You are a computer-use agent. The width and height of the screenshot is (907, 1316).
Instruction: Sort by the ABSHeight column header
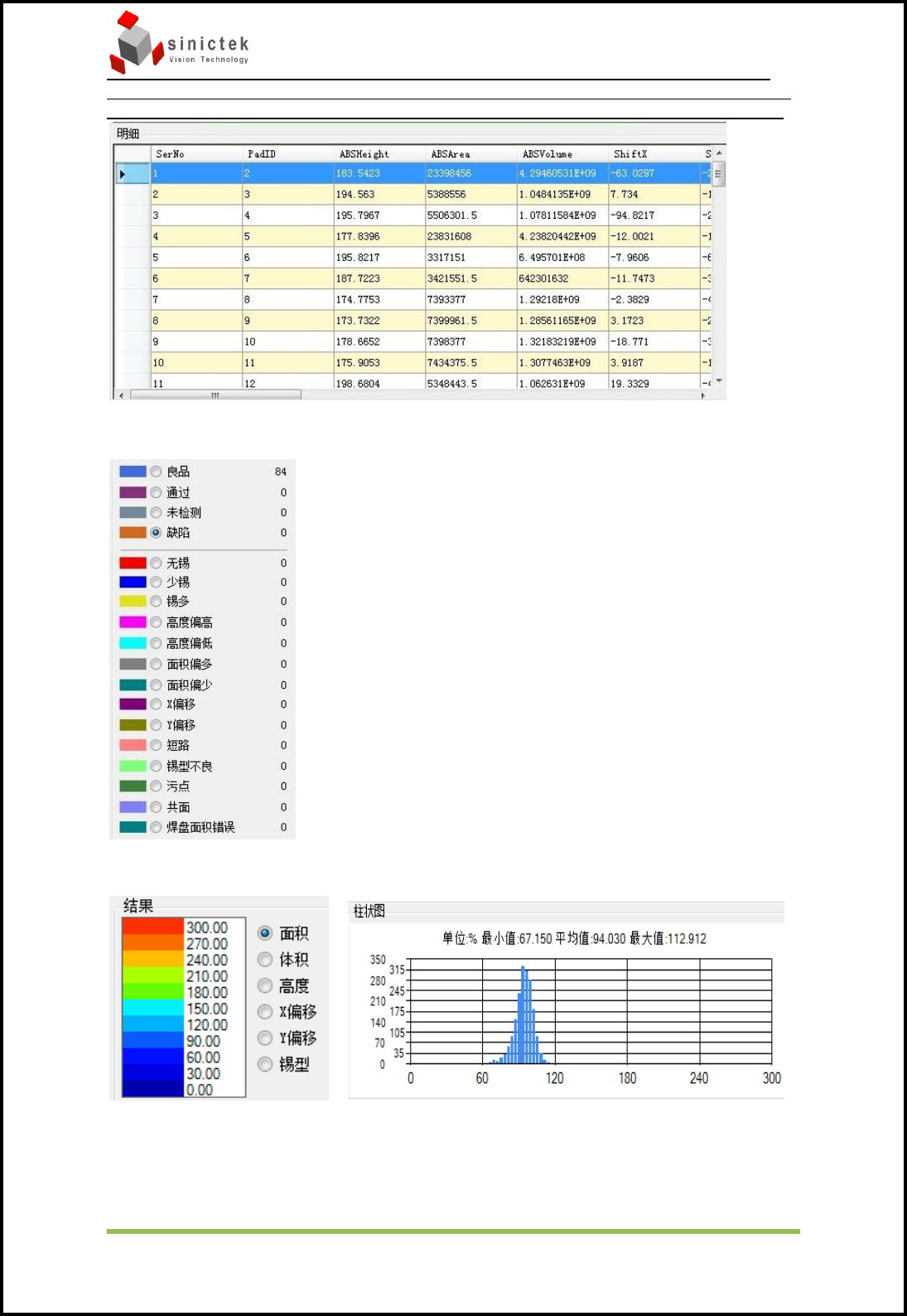pos(379,153)
